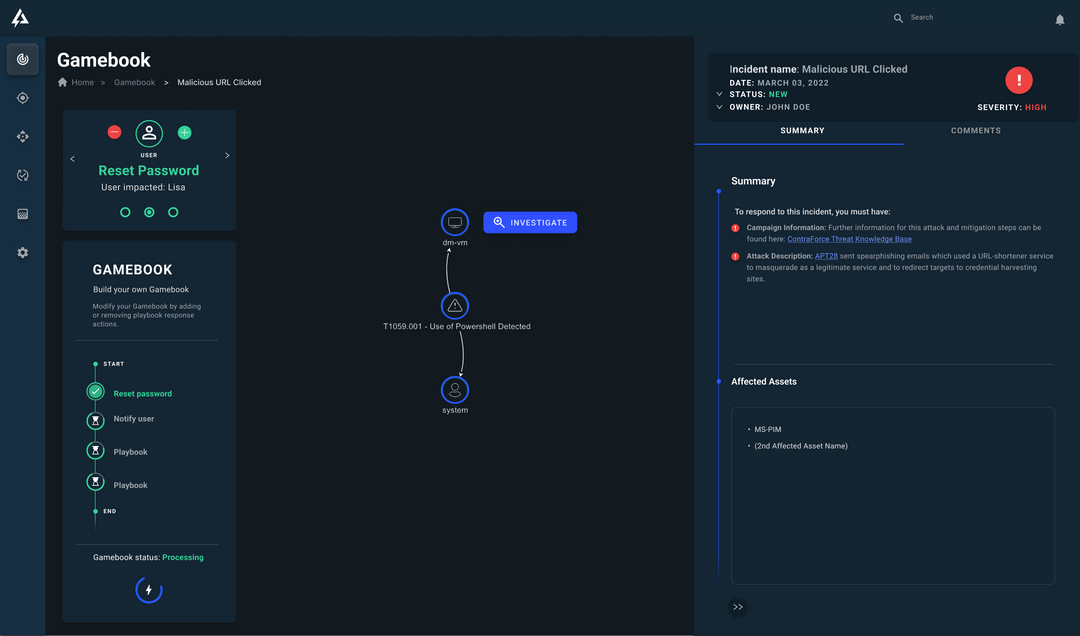This screenshot has width=1080, height=636.
Task: Click the SEVERITY: HIGH label
Action: point(1012,107)
